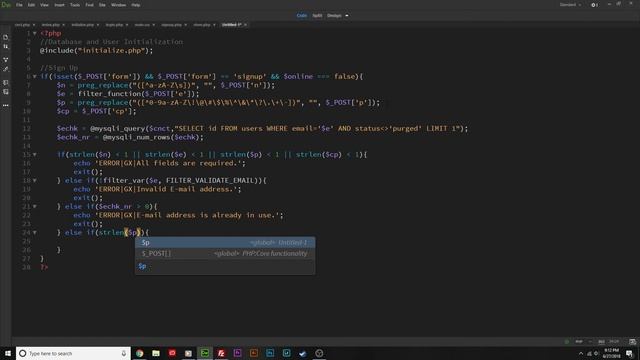Viewport: 640px width, 360px height.
Task: Open the File menu
Action: pos(19,5)
